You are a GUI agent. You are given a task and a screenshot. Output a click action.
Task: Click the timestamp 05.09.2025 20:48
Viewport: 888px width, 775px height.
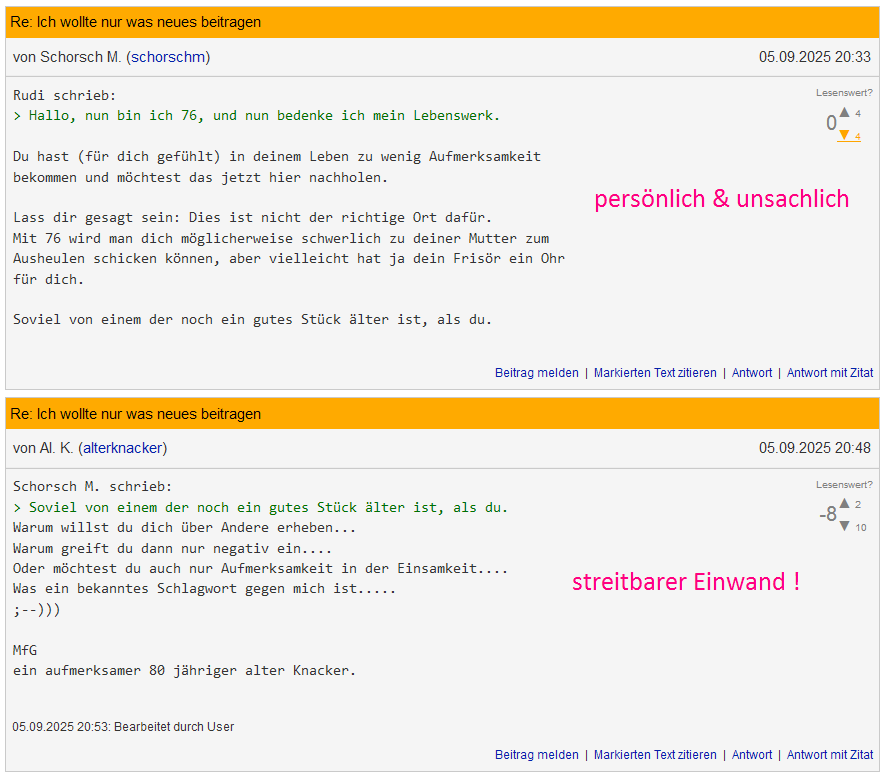(814, 448)
